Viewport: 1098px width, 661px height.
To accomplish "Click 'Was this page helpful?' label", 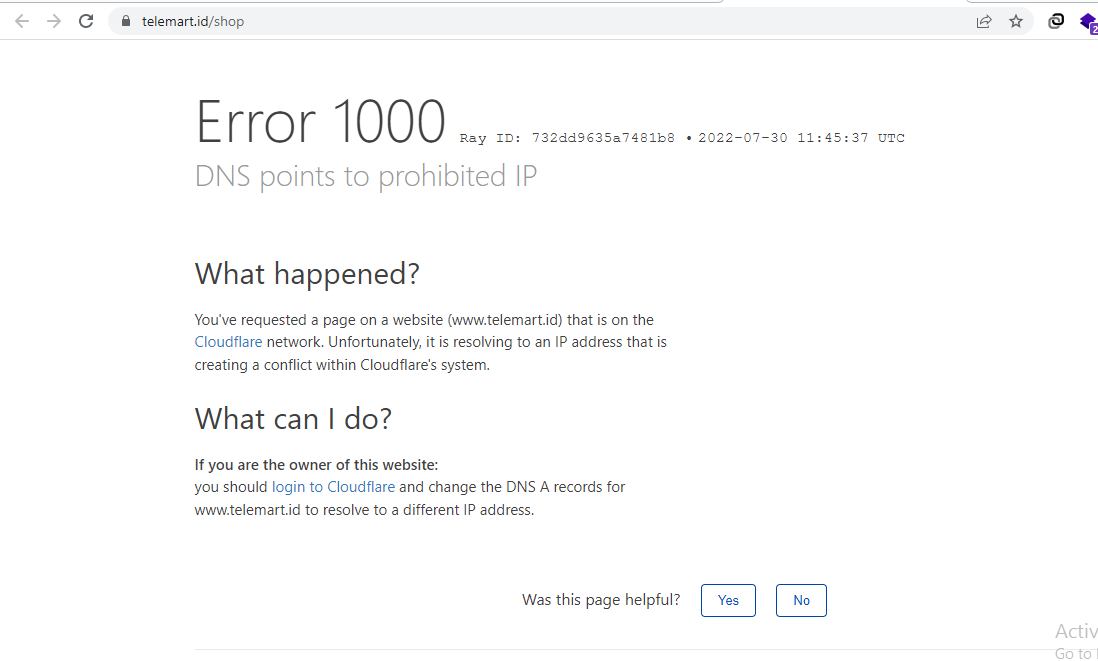I will (x=601, y=600).
